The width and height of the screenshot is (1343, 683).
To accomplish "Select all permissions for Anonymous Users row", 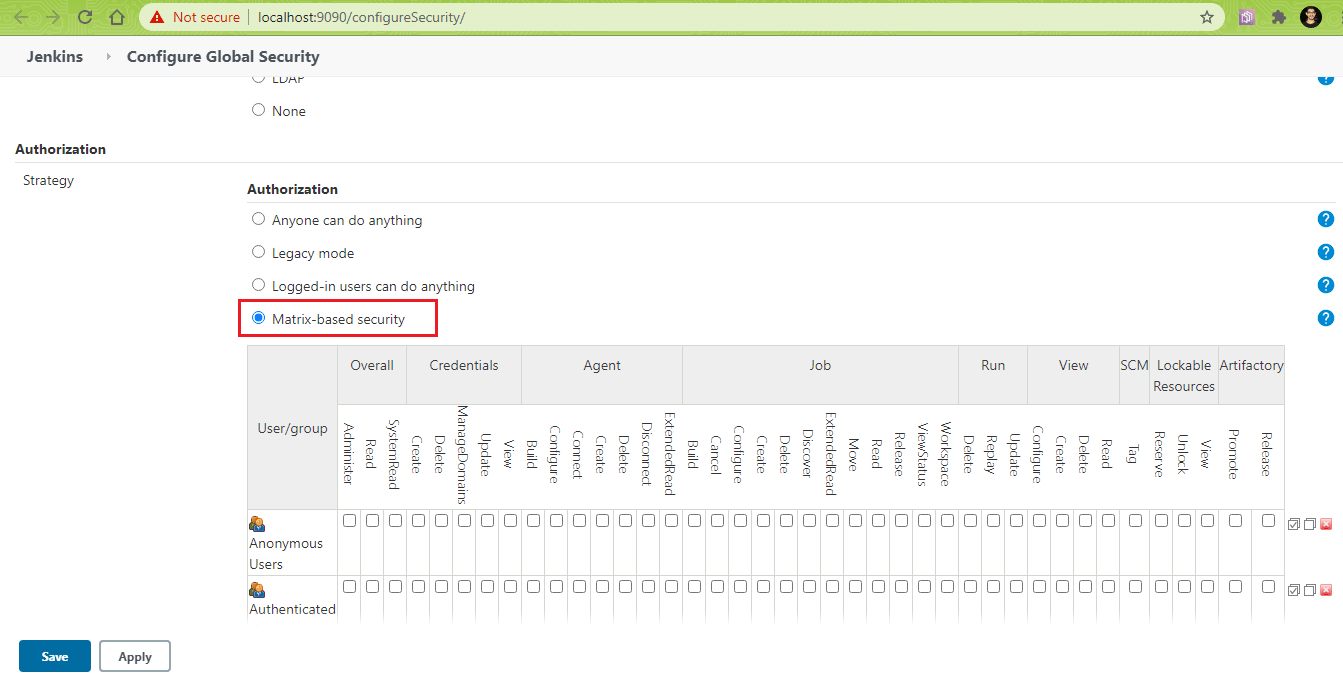I will click(1294, 524).
